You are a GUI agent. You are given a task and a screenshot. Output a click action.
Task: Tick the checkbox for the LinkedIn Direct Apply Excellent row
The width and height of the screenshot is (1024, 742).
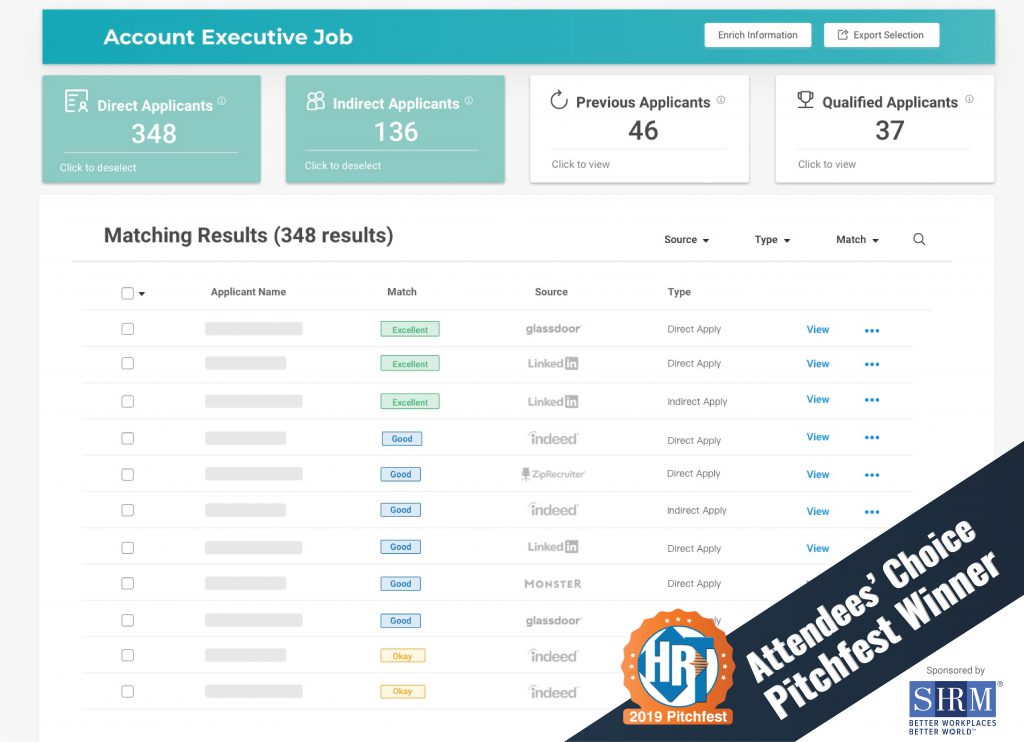(127, 363)
